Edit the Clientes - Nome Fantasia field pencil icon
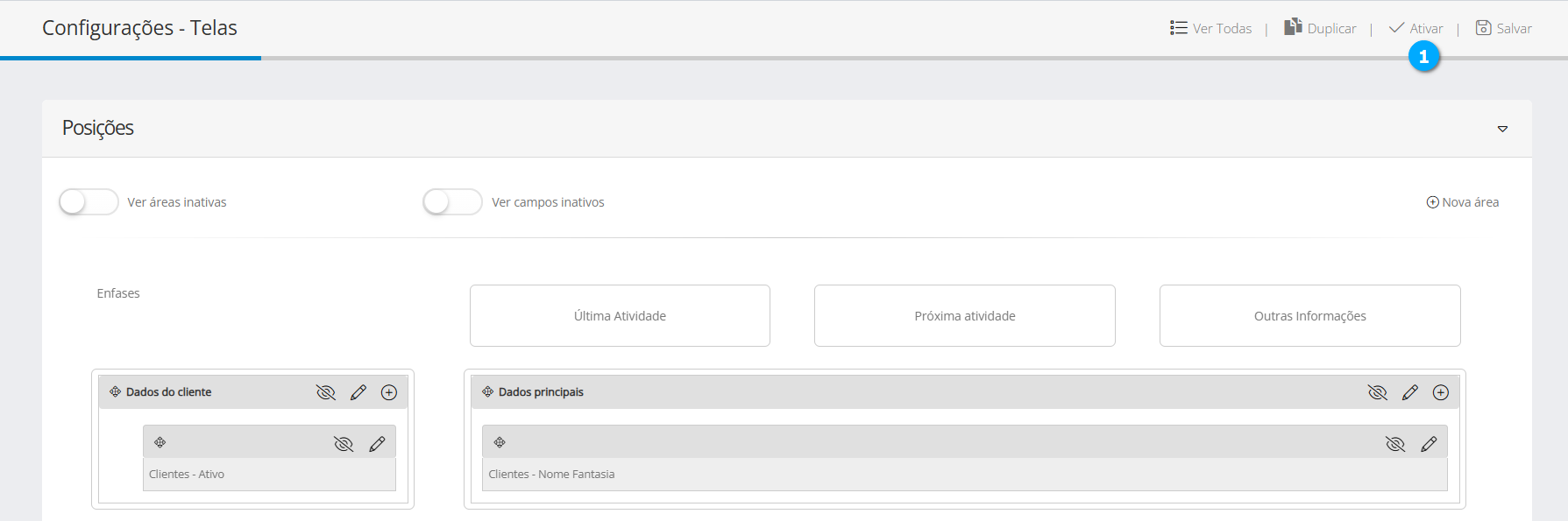 [1429, 444]
